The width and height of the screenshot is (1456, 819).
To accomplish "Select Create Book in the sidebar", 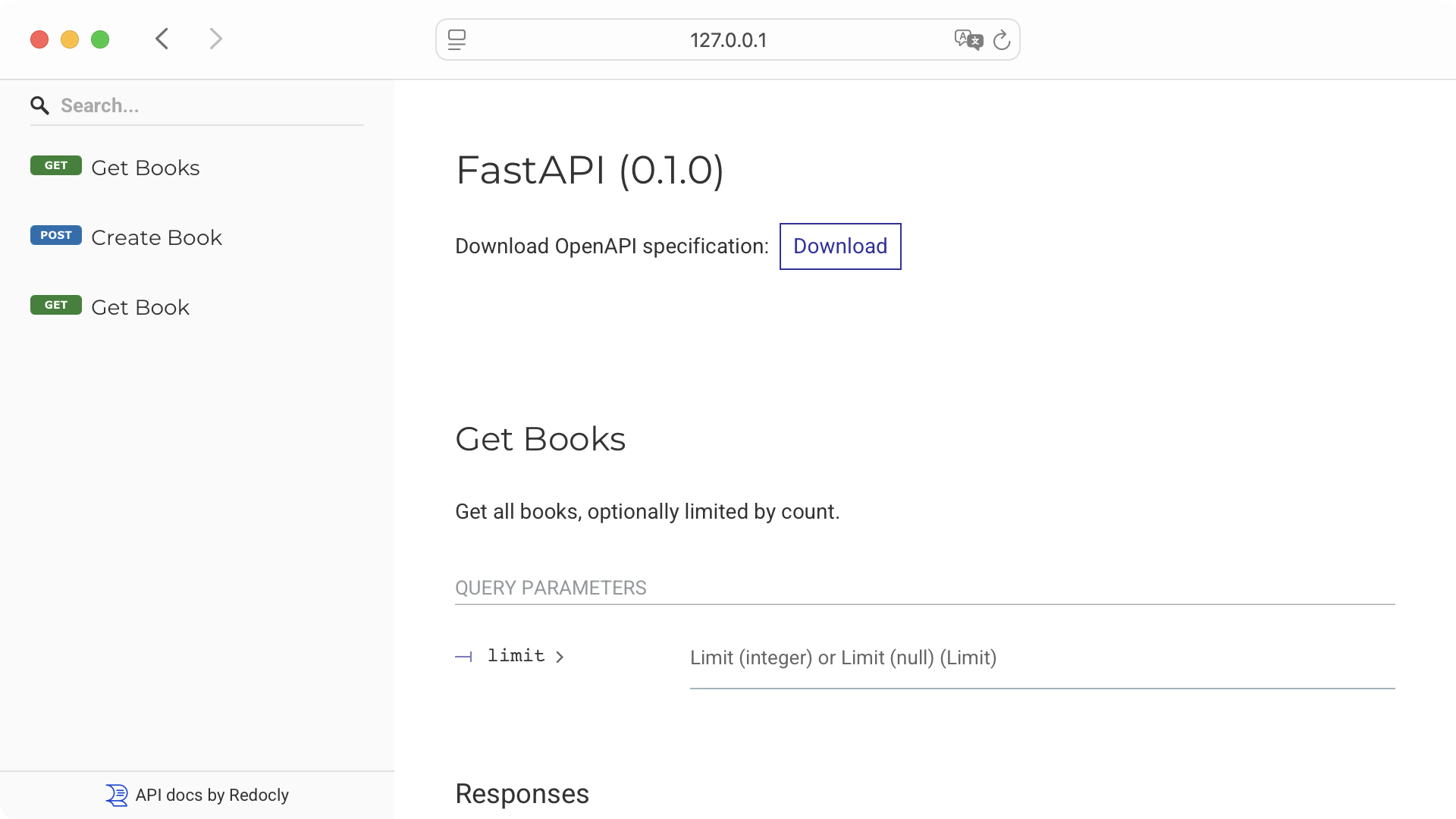I will tap(156, 237).
